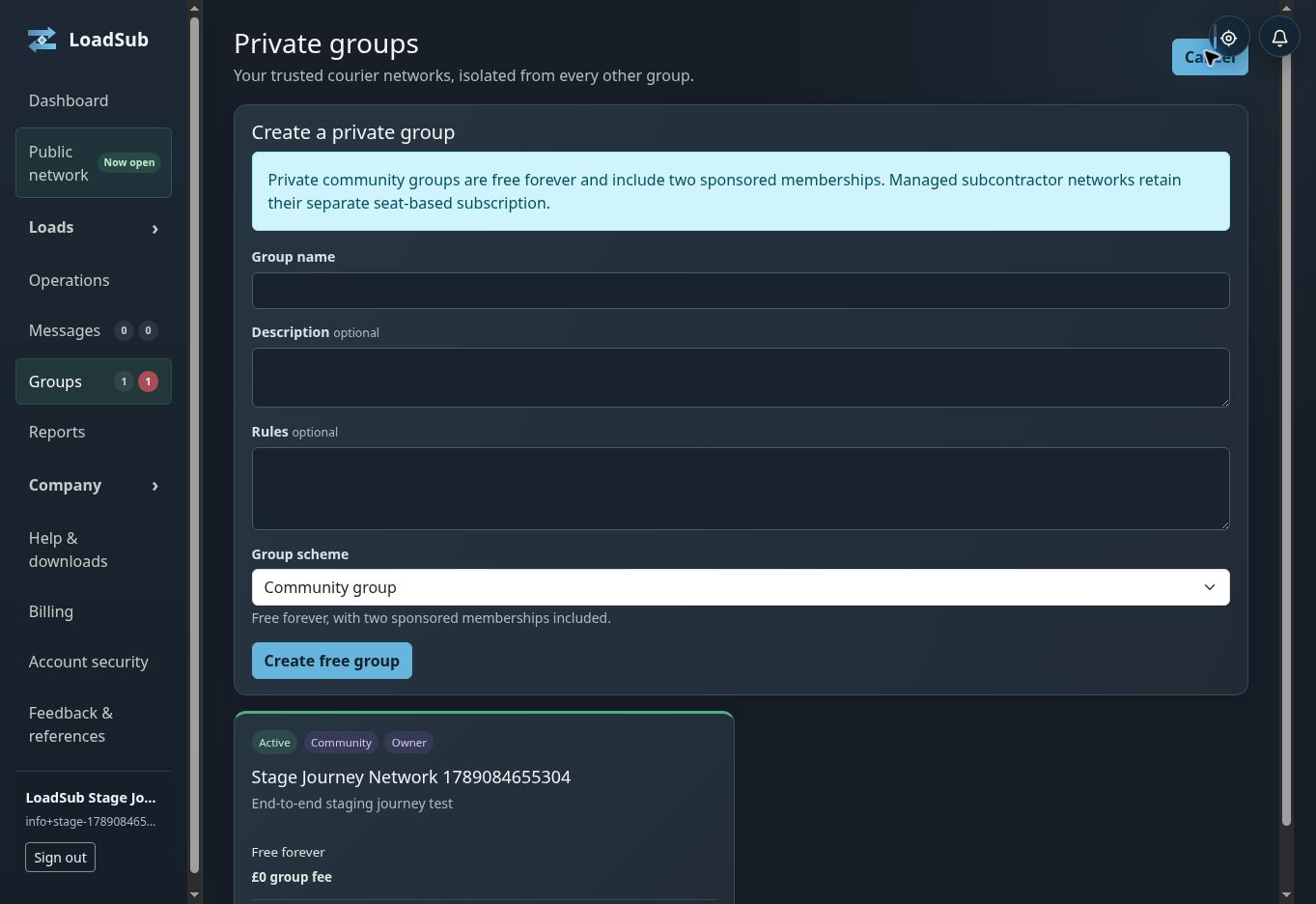Click '£0 group fee' text
1316x904 pixels.
[x=292, y=877]
